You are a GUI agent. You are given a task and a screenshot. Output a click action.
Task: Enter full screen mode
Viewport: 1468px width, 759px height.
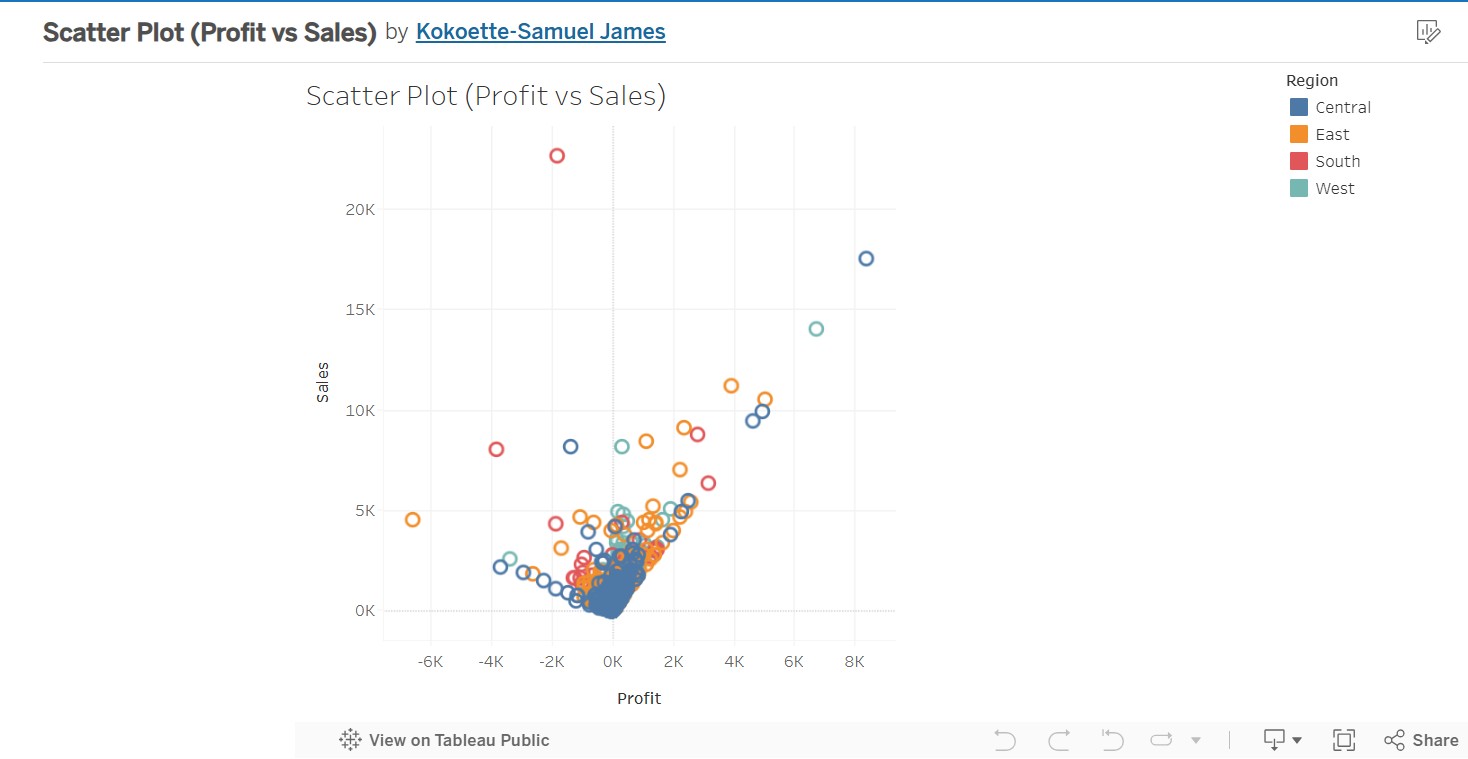[x=1344, y=740]
